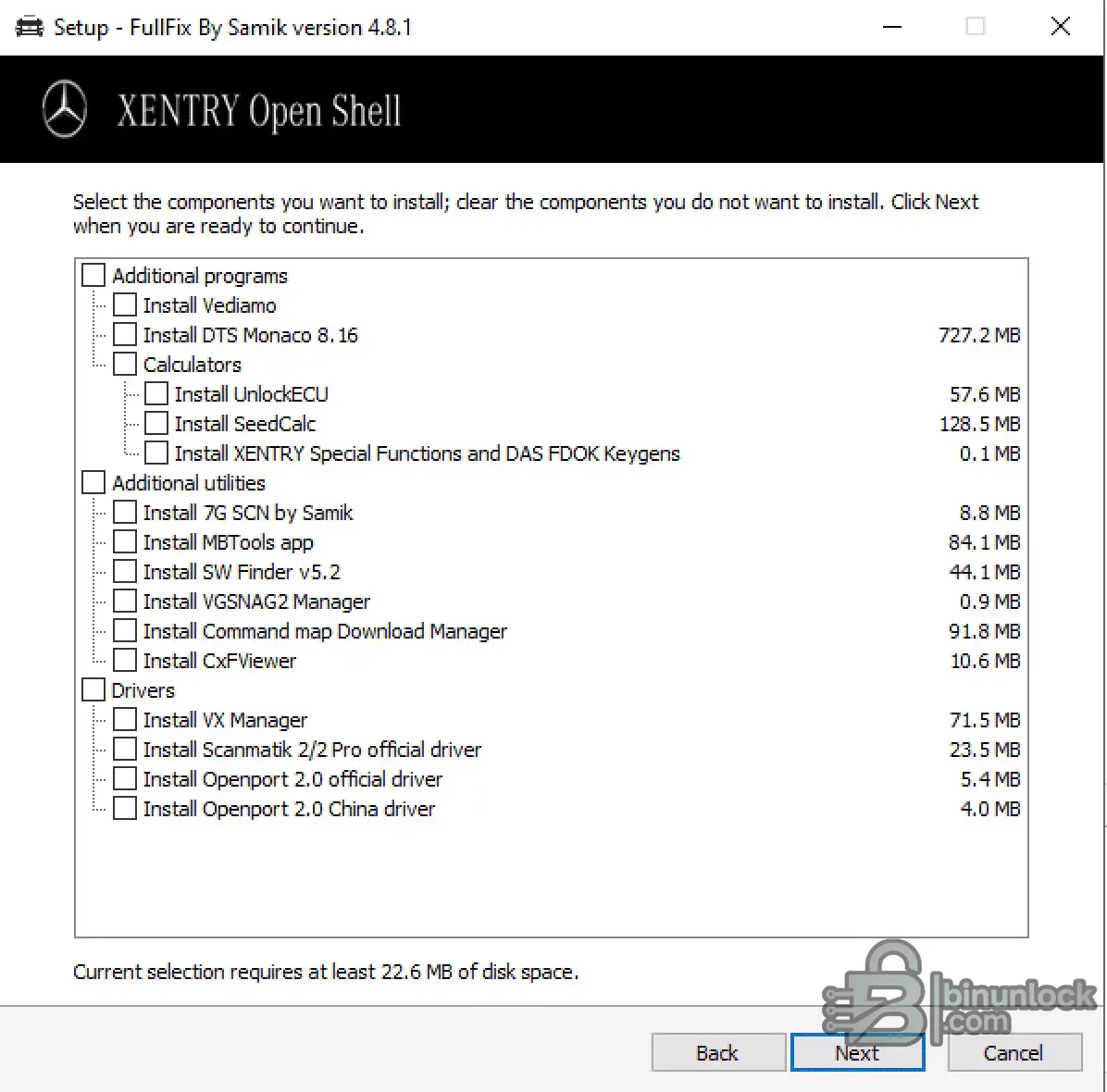Enable XENTRY Special Functions Keygens checkbox
The image size is (1107, 1092).
pos(156,453)
